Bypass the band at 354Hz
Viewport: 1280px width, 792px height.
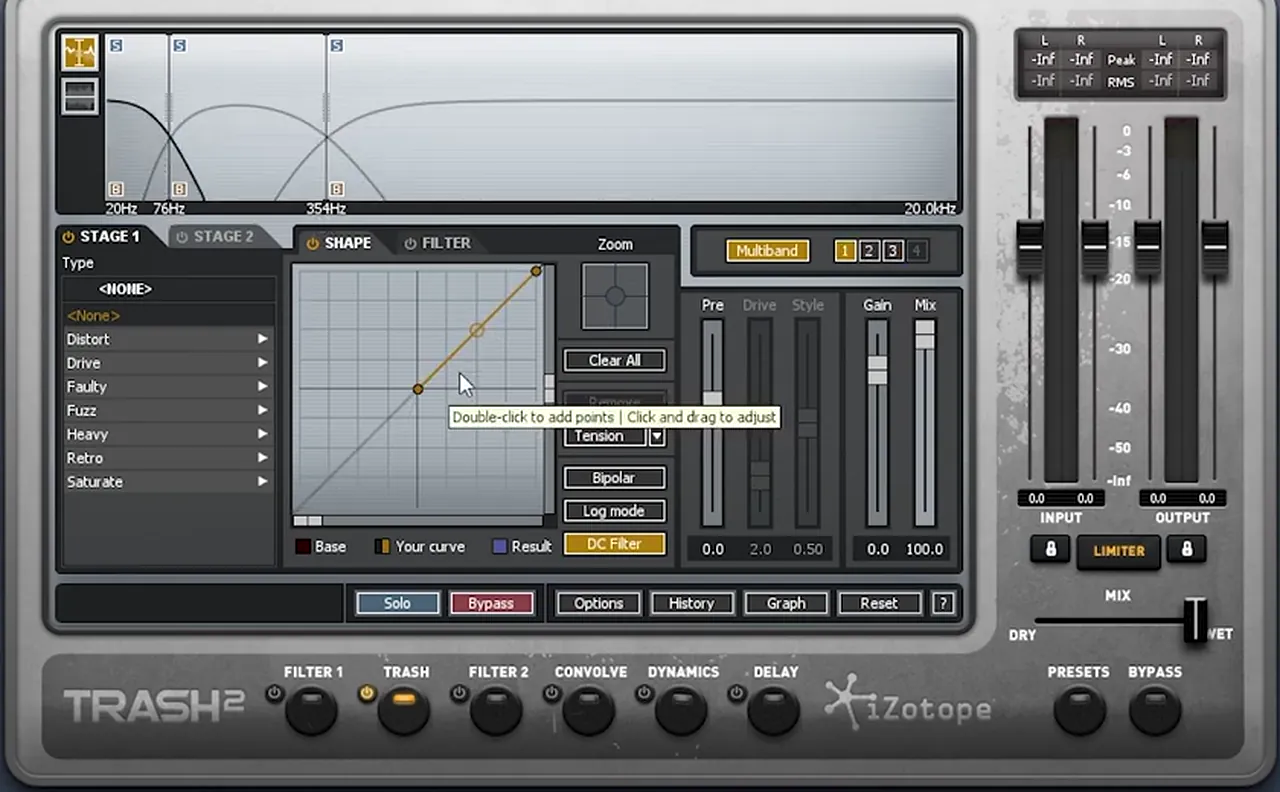coord(336,189)
